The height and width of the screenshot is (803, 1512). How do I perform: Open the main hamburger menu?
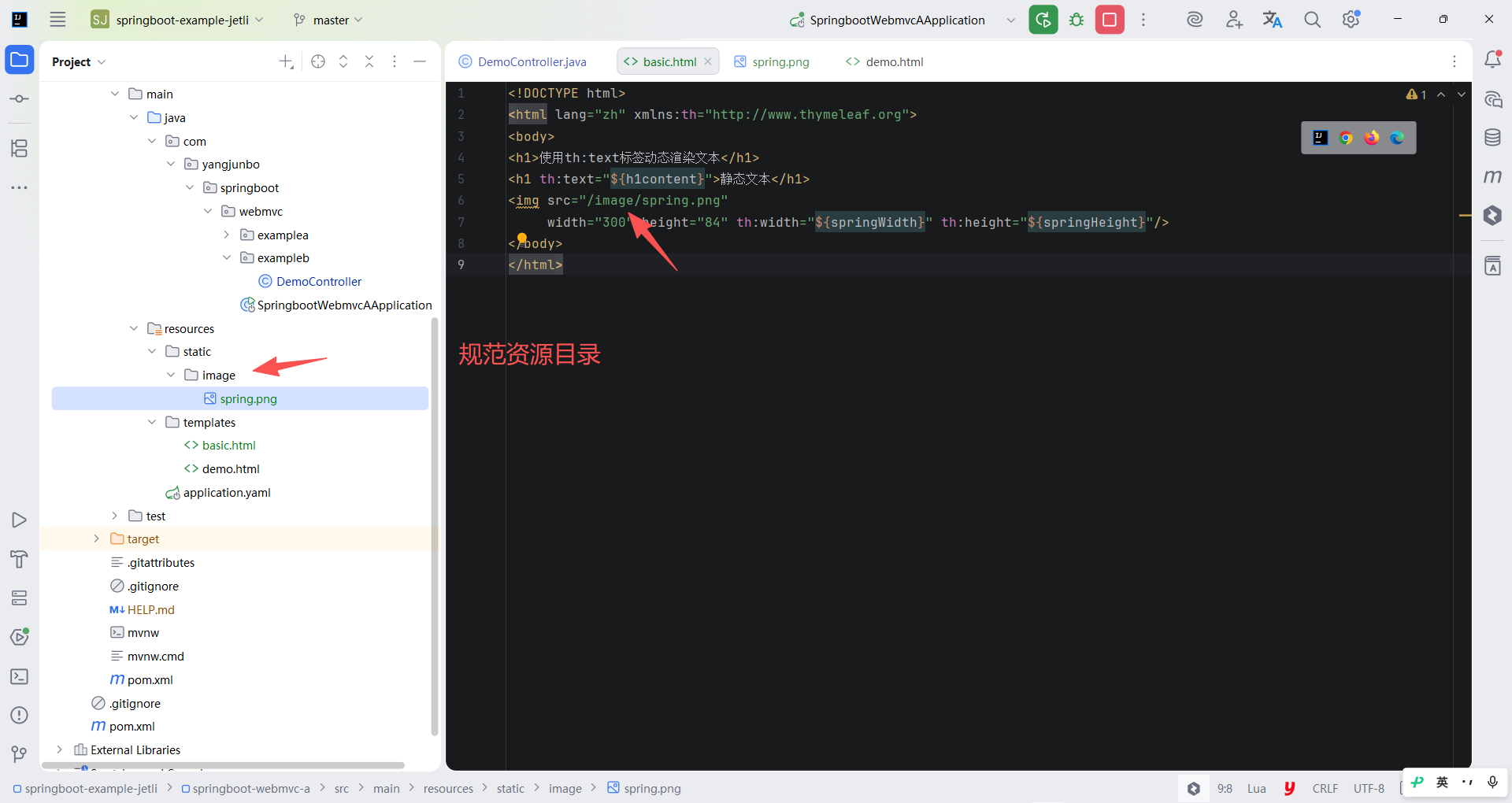pyautogui.click(x=57, y=20)
